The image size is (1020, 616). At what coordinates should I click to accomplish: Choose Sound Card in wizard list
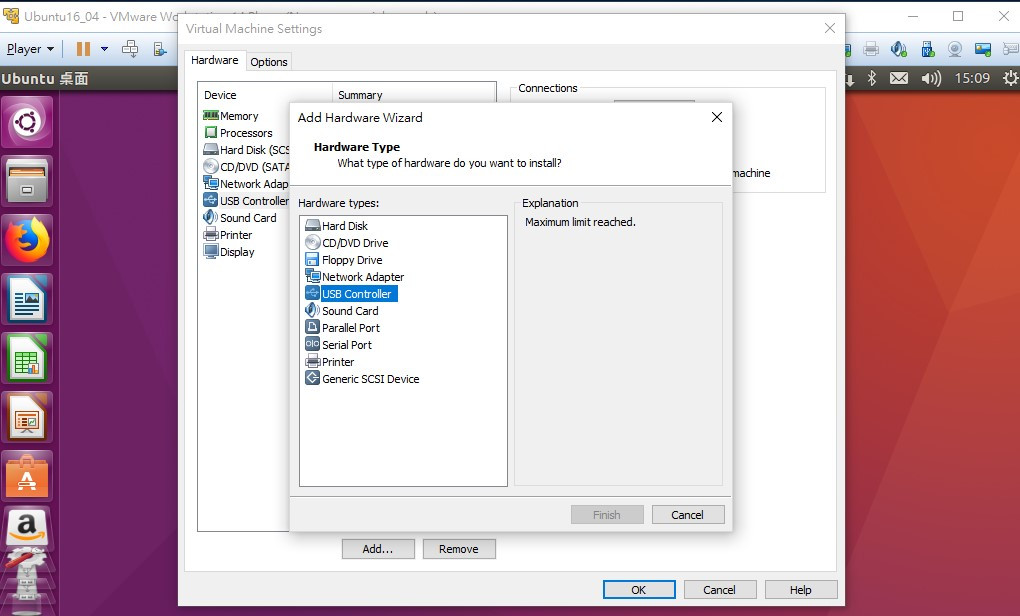(342, 310)
